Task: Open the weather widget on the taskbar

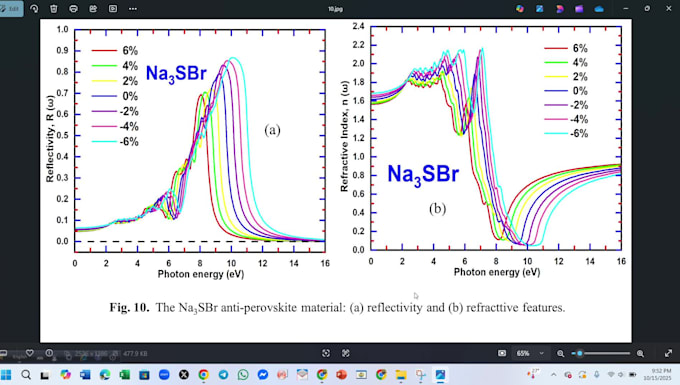Action: (x=533, y=374)
